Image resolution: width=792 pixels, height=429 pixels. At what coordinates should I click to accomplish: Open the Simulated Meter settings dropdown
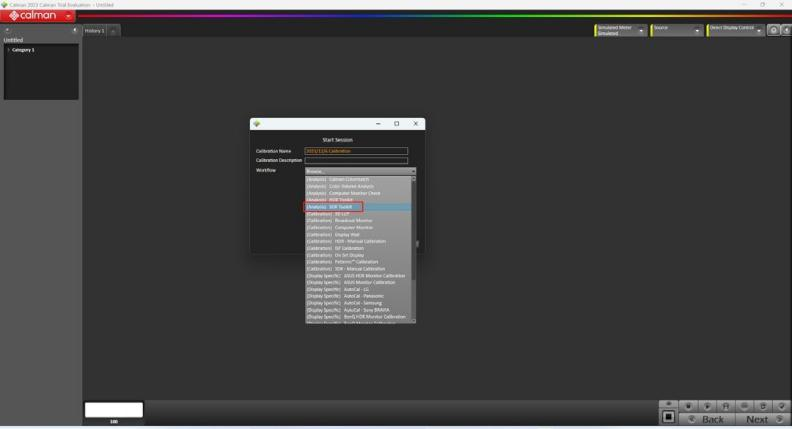620,30
